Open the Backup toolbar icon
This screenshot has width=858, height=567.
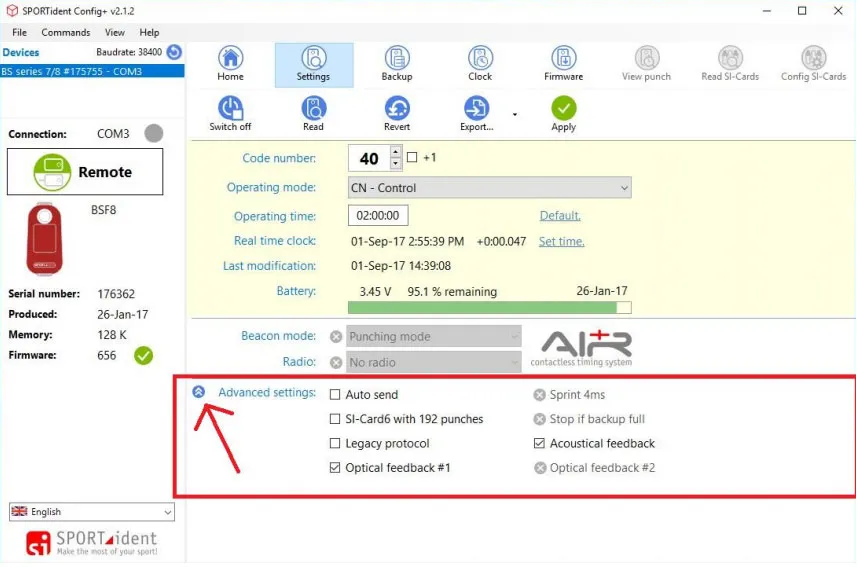pos(397,64)
